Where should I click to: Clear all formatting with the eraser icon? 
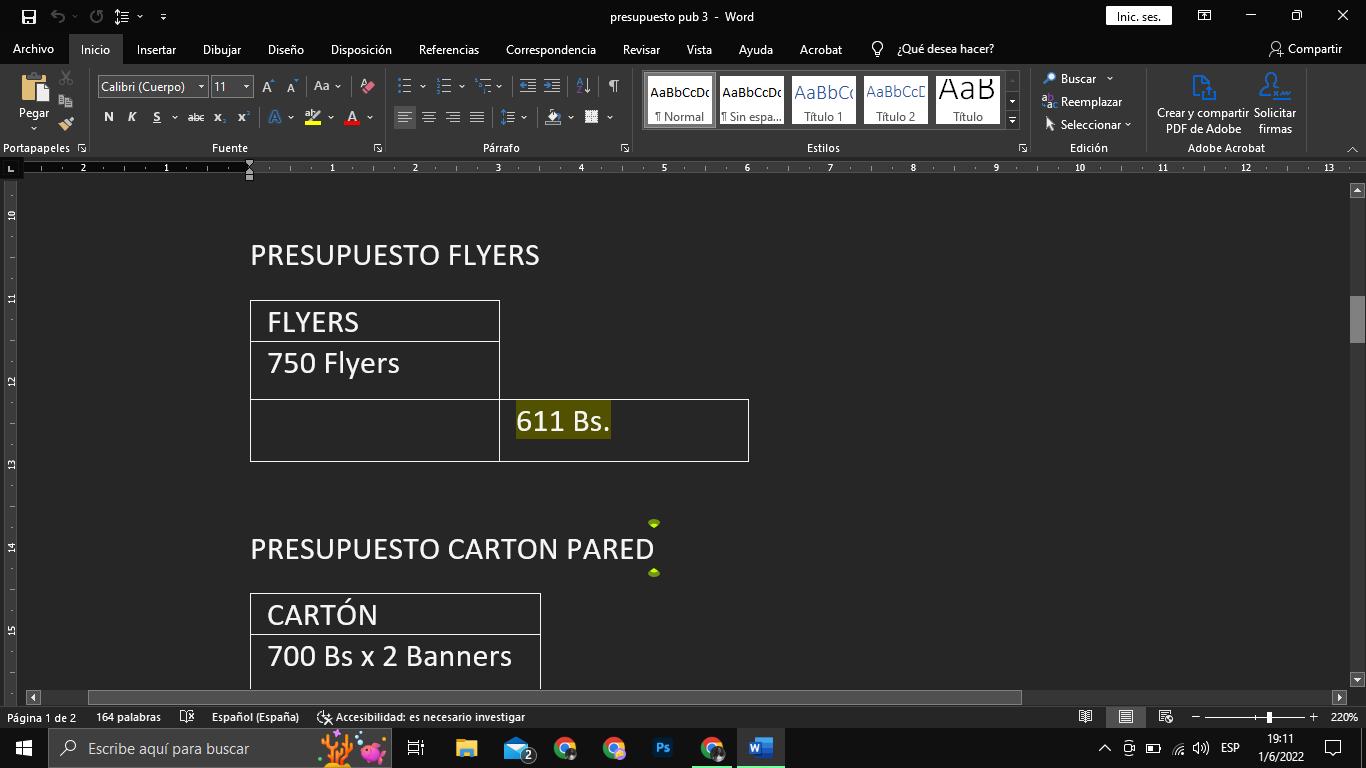click(367, 87)
